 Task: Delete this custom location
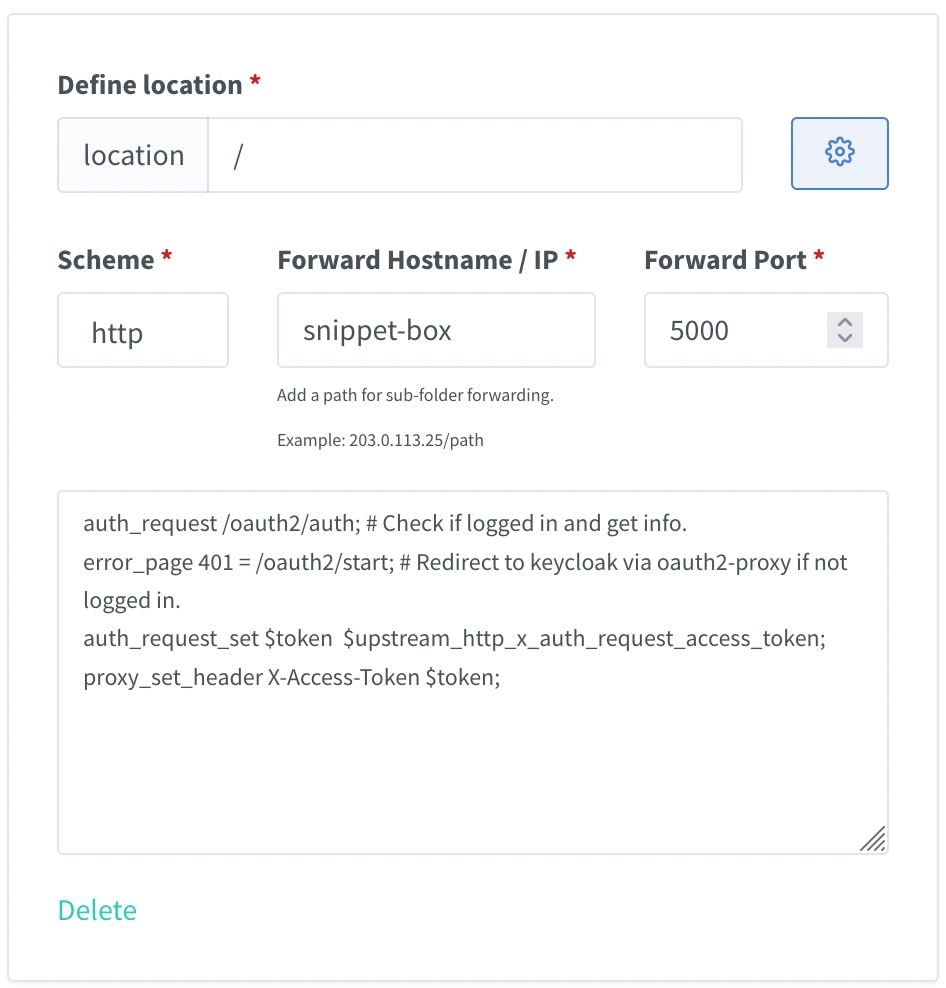point(97,910)
